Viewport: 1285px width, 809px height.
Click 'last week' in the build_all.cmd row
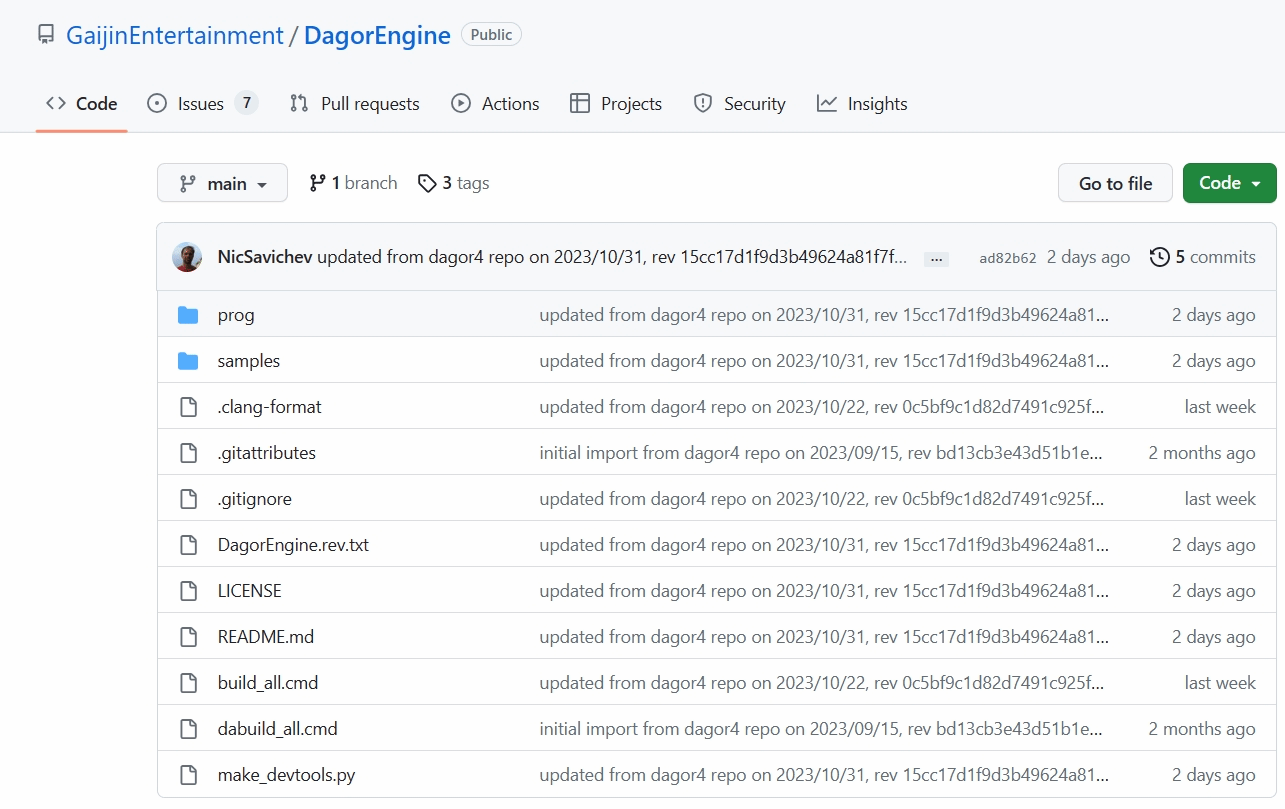pyautogui.click(x=1220, y=683)
